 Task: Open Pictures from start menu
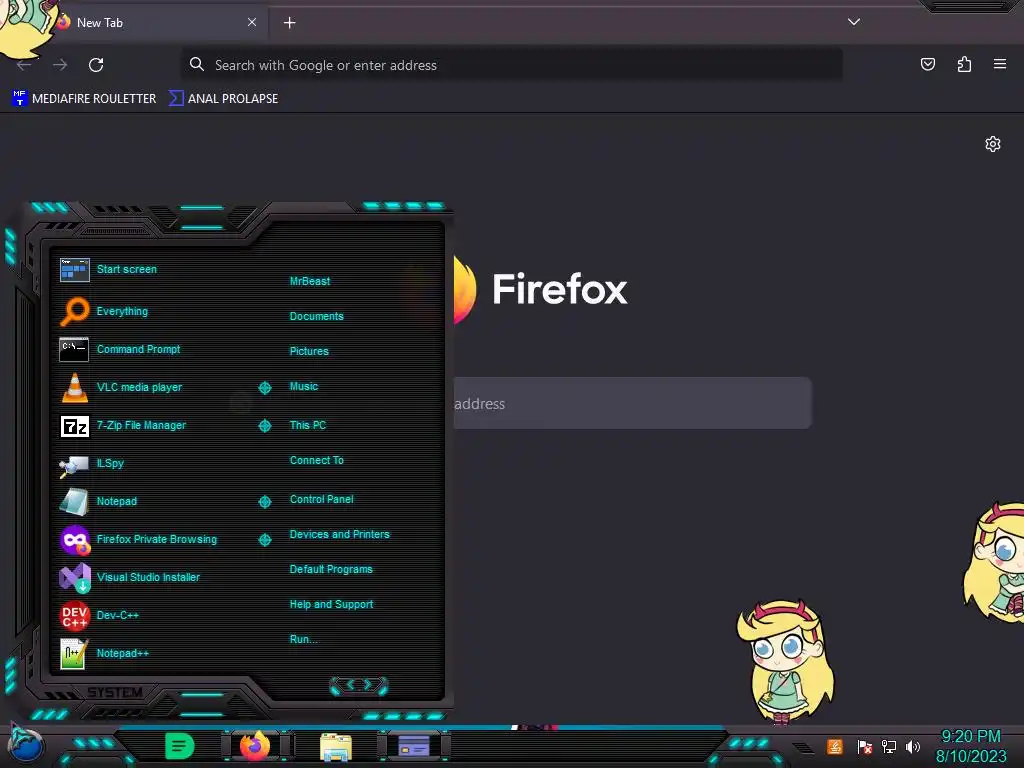309,351
